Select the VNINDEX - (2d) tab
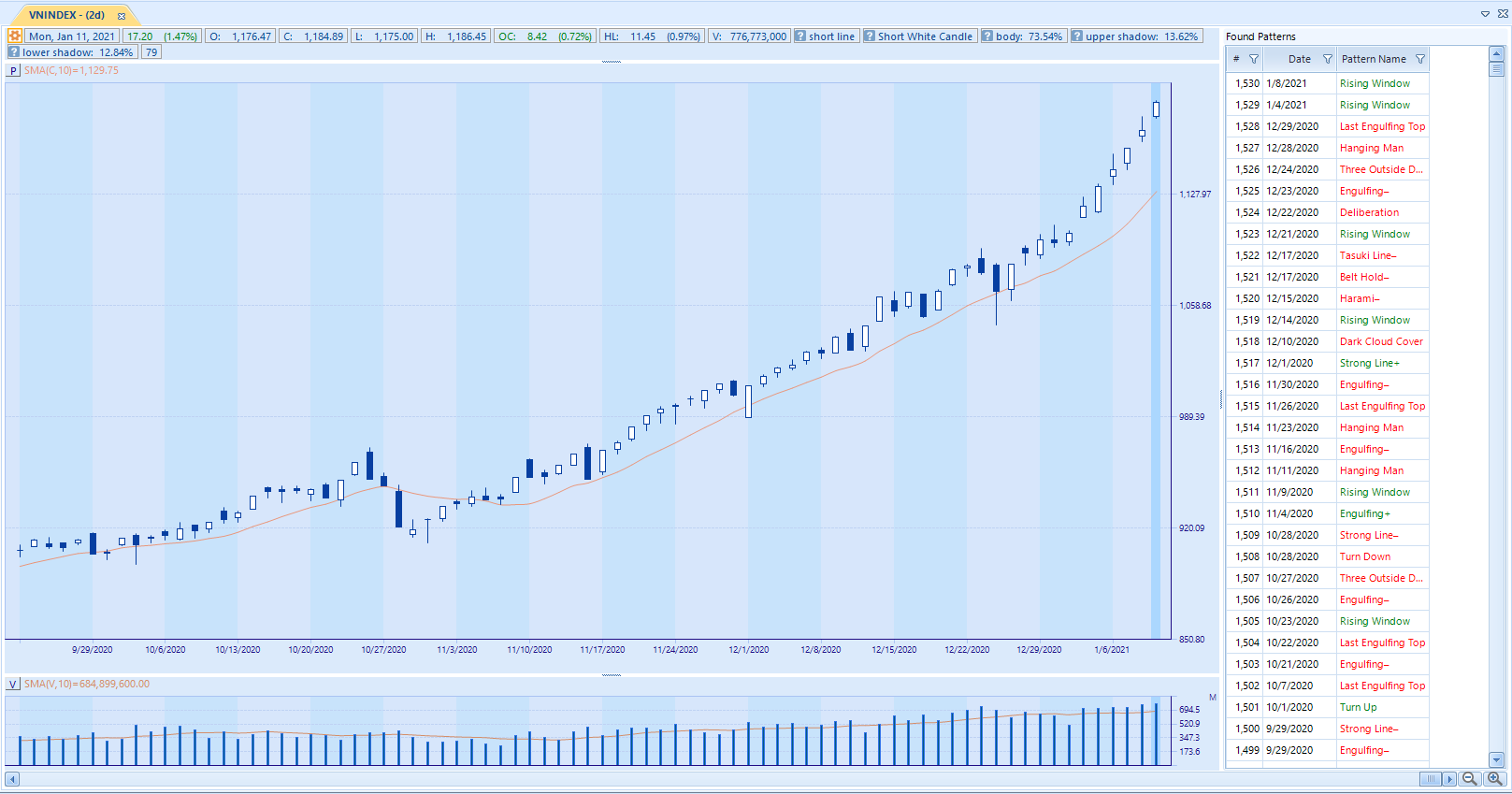Image resolution: width=1512 pixels, height=794 pixels. [x=66, y=15]
